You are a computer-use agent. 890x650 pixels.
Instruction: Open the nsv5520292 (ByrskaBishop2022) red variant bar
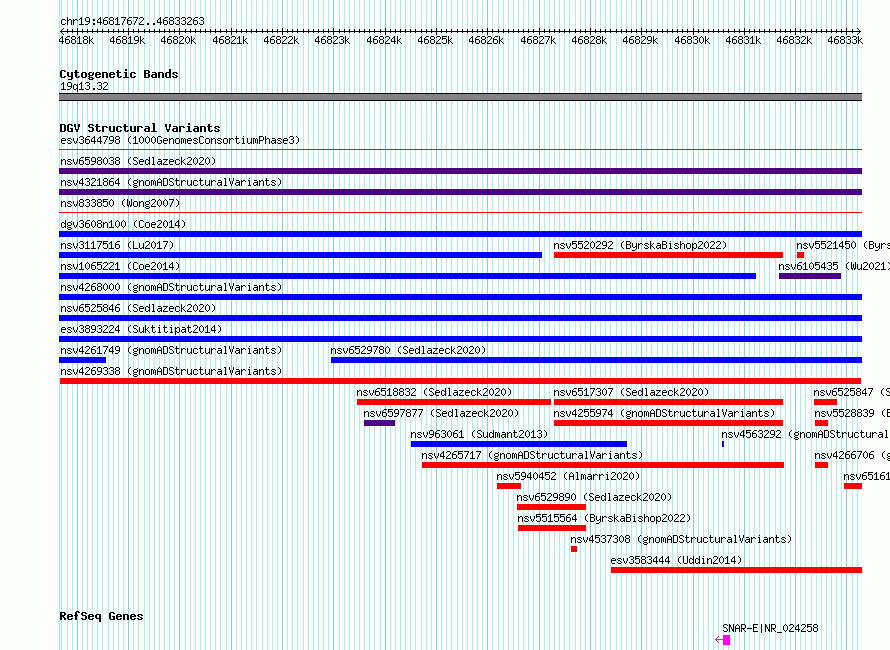coord(668,255)
